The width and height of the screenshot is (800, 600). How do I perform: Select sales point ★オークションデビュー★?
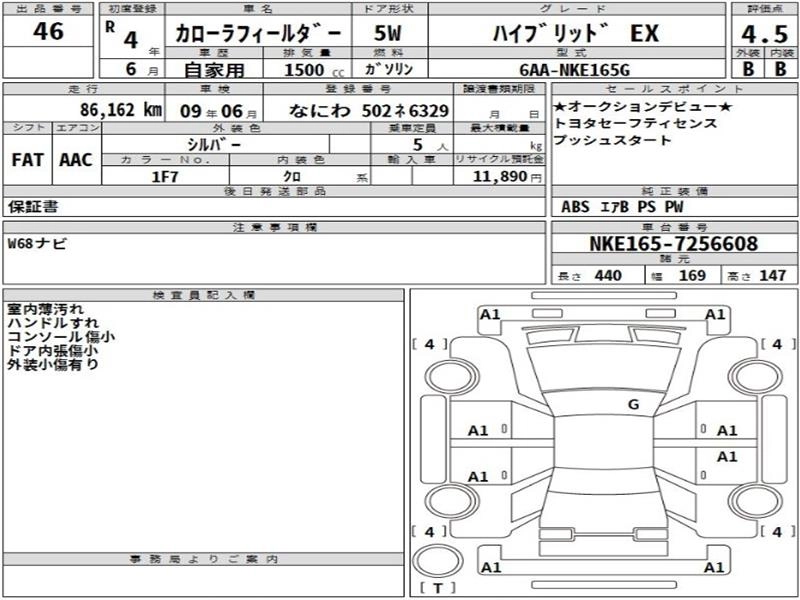(643, 106)
